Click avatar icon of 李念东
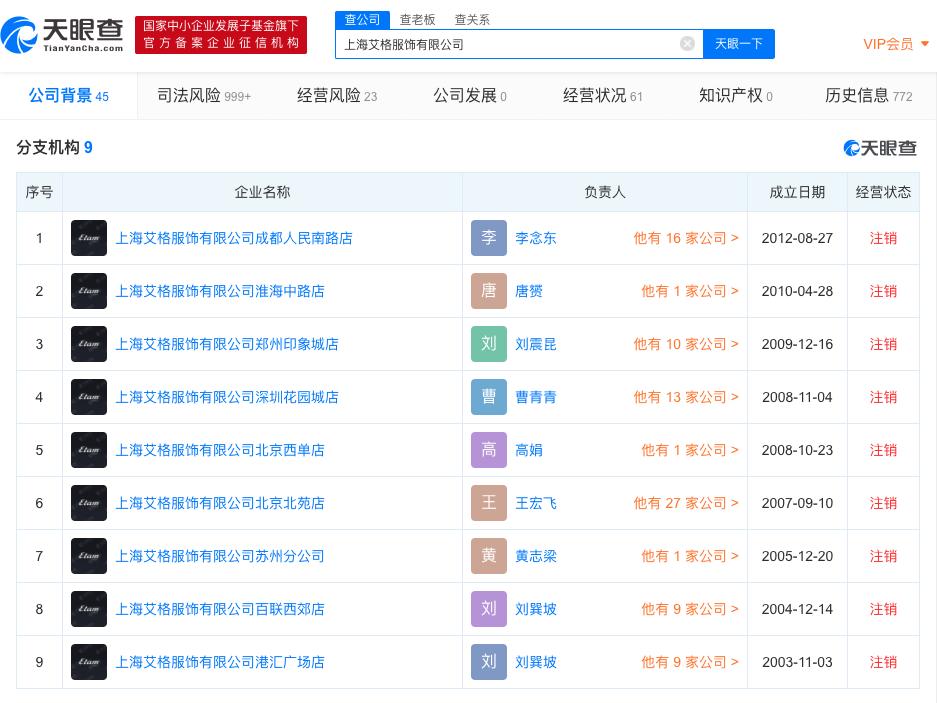Screen dimensions: 937x703 (x=489, y=238)
